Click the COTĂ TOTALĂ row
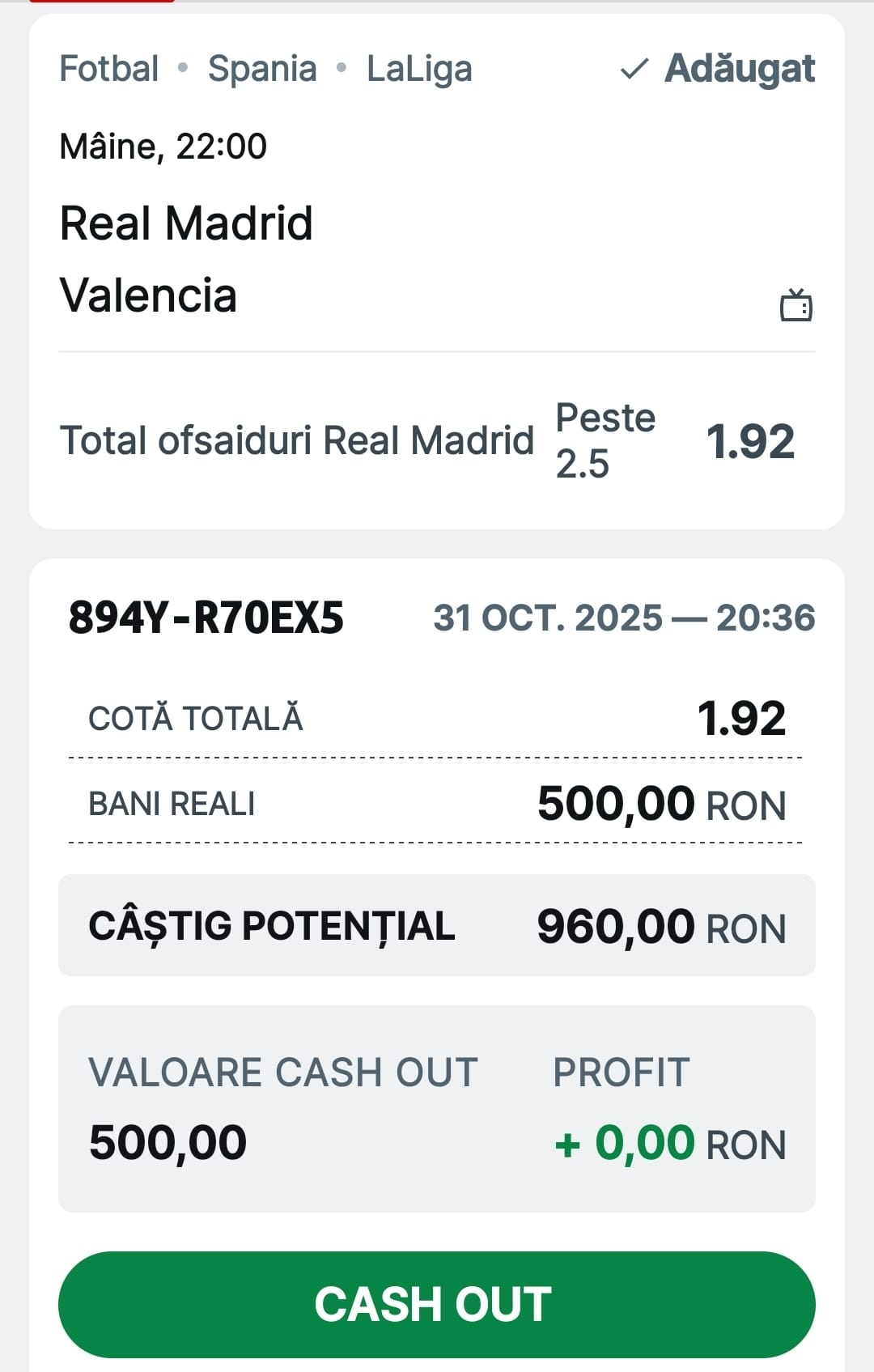 click(437, 718)
